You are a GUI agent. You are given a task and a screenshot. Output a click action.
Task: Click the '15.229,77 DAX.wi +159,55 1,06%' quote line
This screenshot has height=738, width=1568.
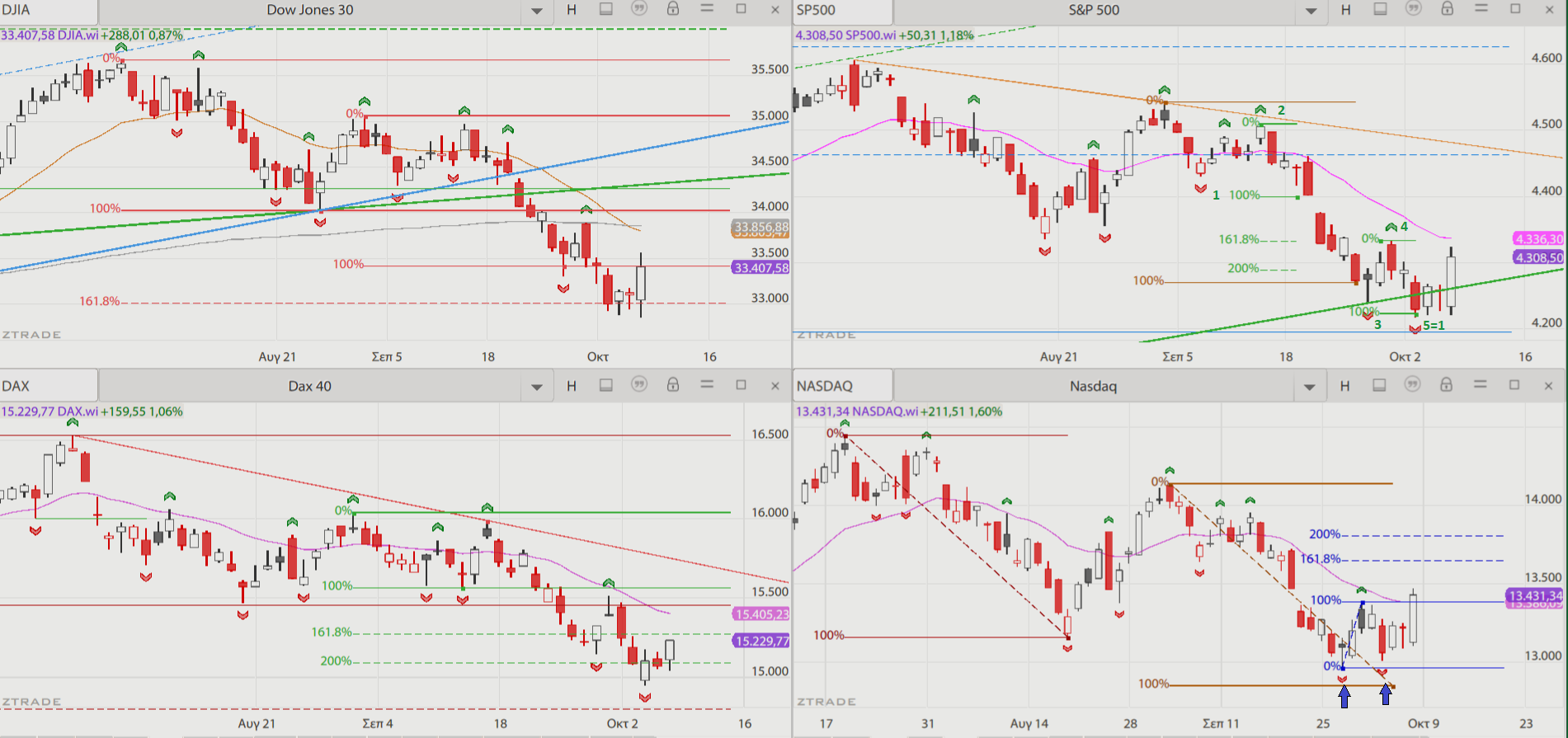tap(92, 411)
